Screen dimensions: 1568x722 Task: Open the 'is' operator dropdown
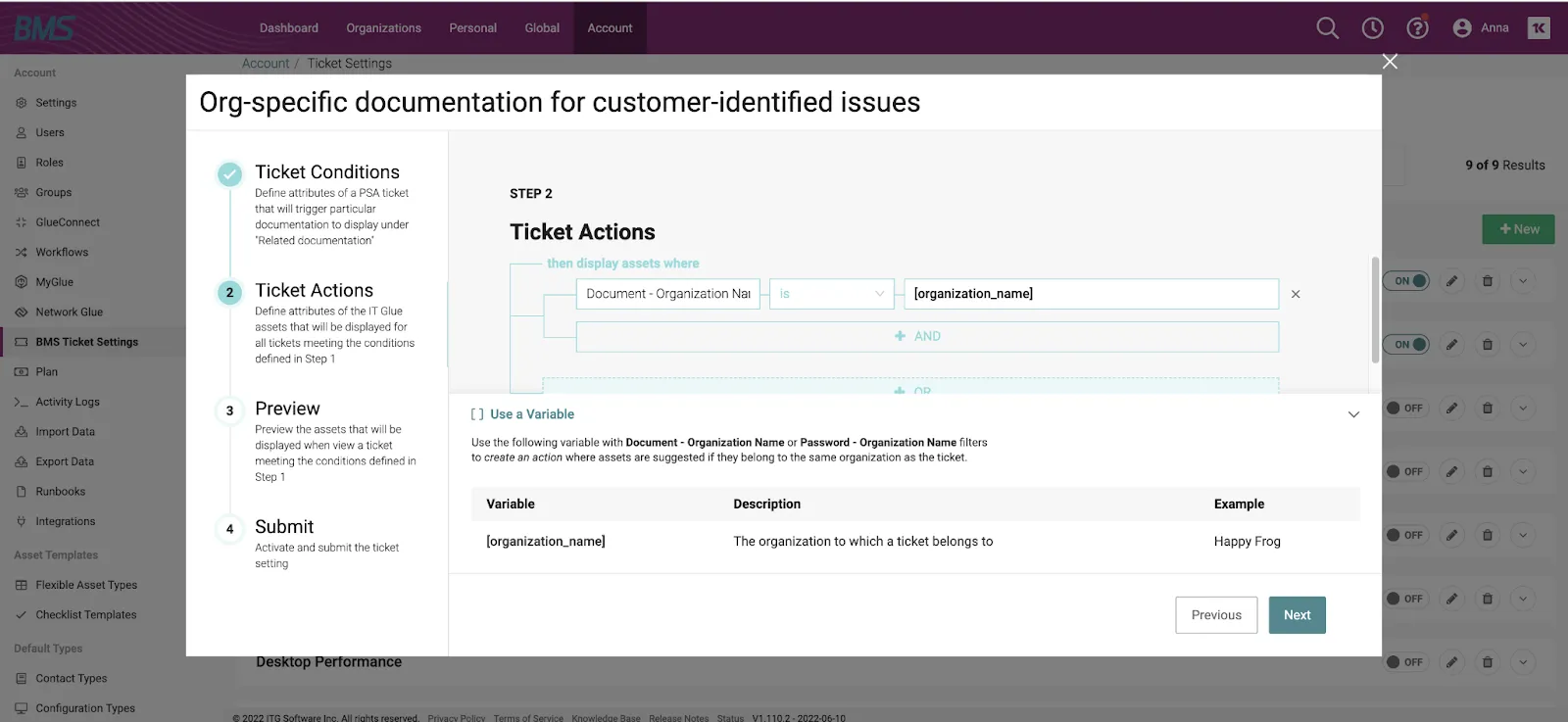pyautogui.click(x=831, y=294)
